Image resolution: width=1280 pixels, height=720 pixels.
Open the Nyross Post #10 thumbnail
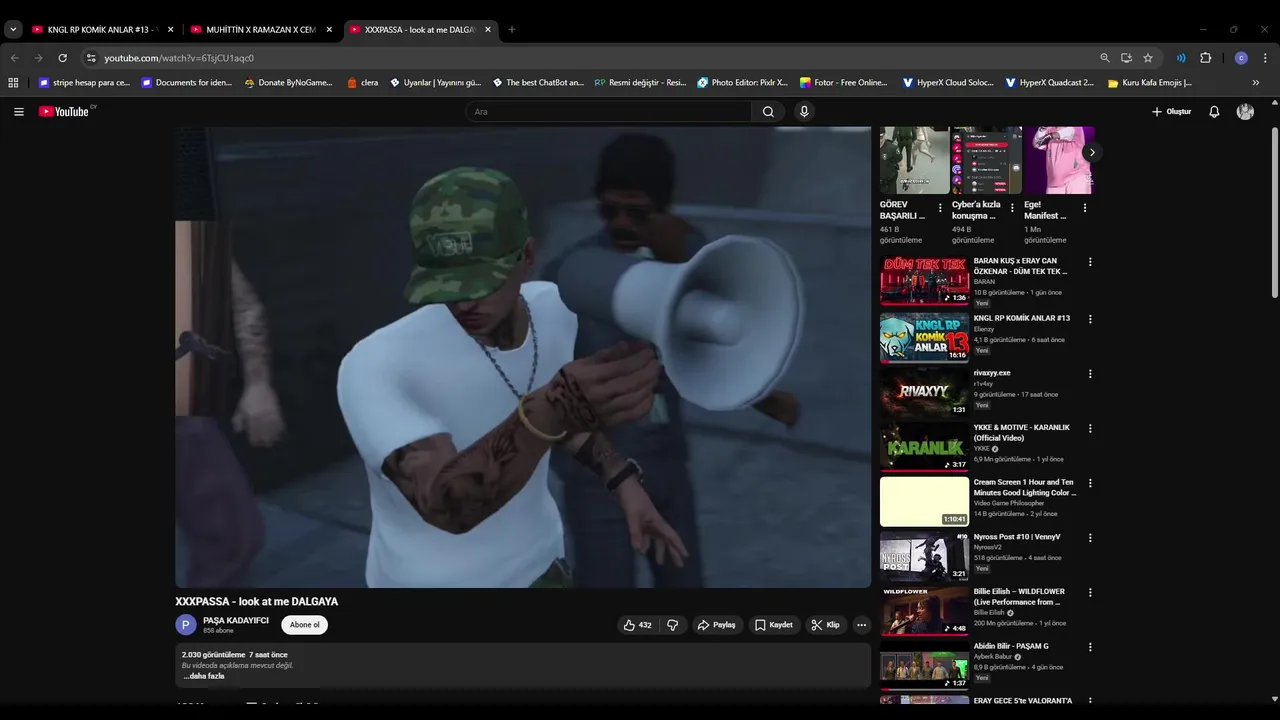pos(924,556)
